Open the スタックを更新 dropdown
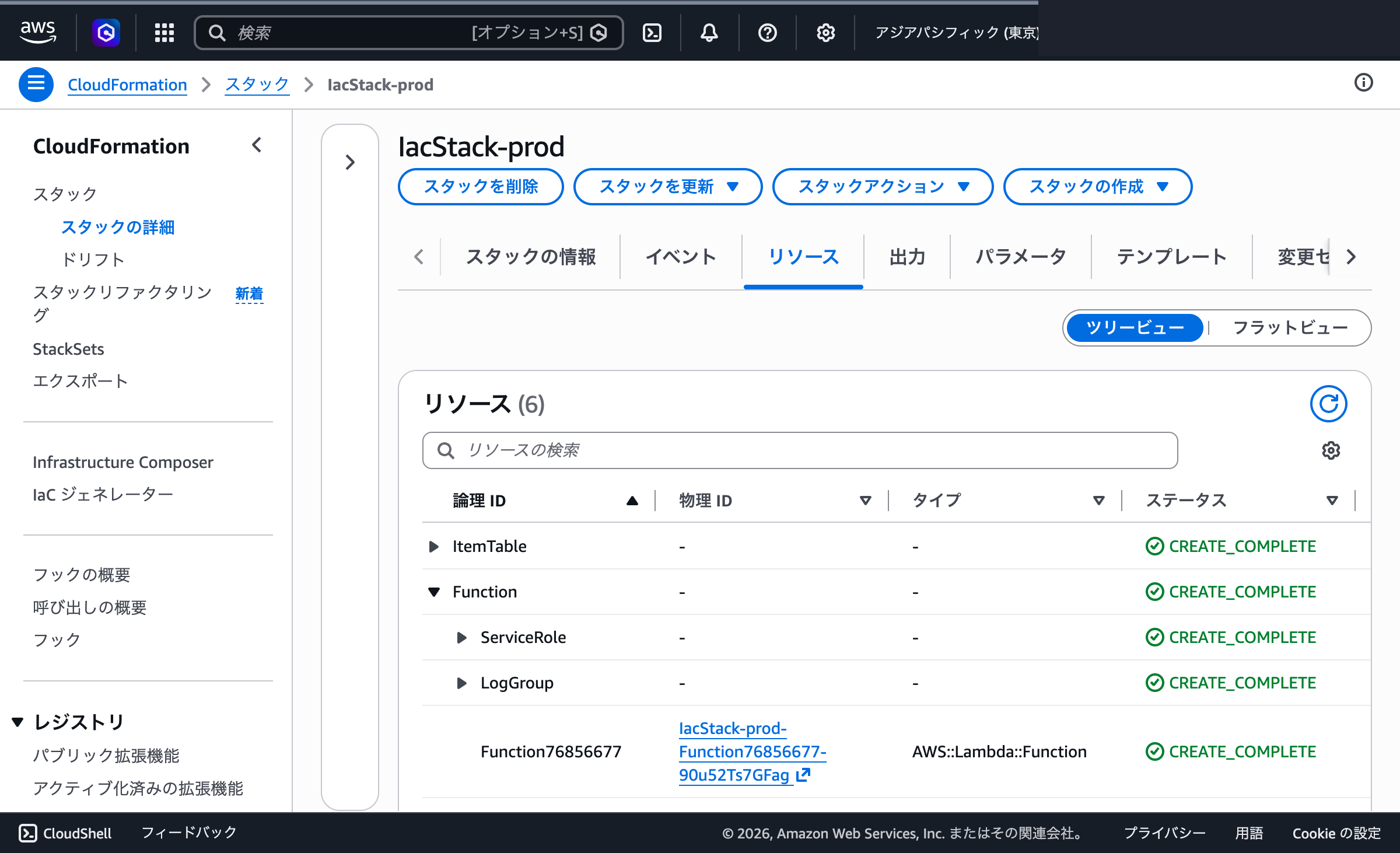 [x=668, y=187]
